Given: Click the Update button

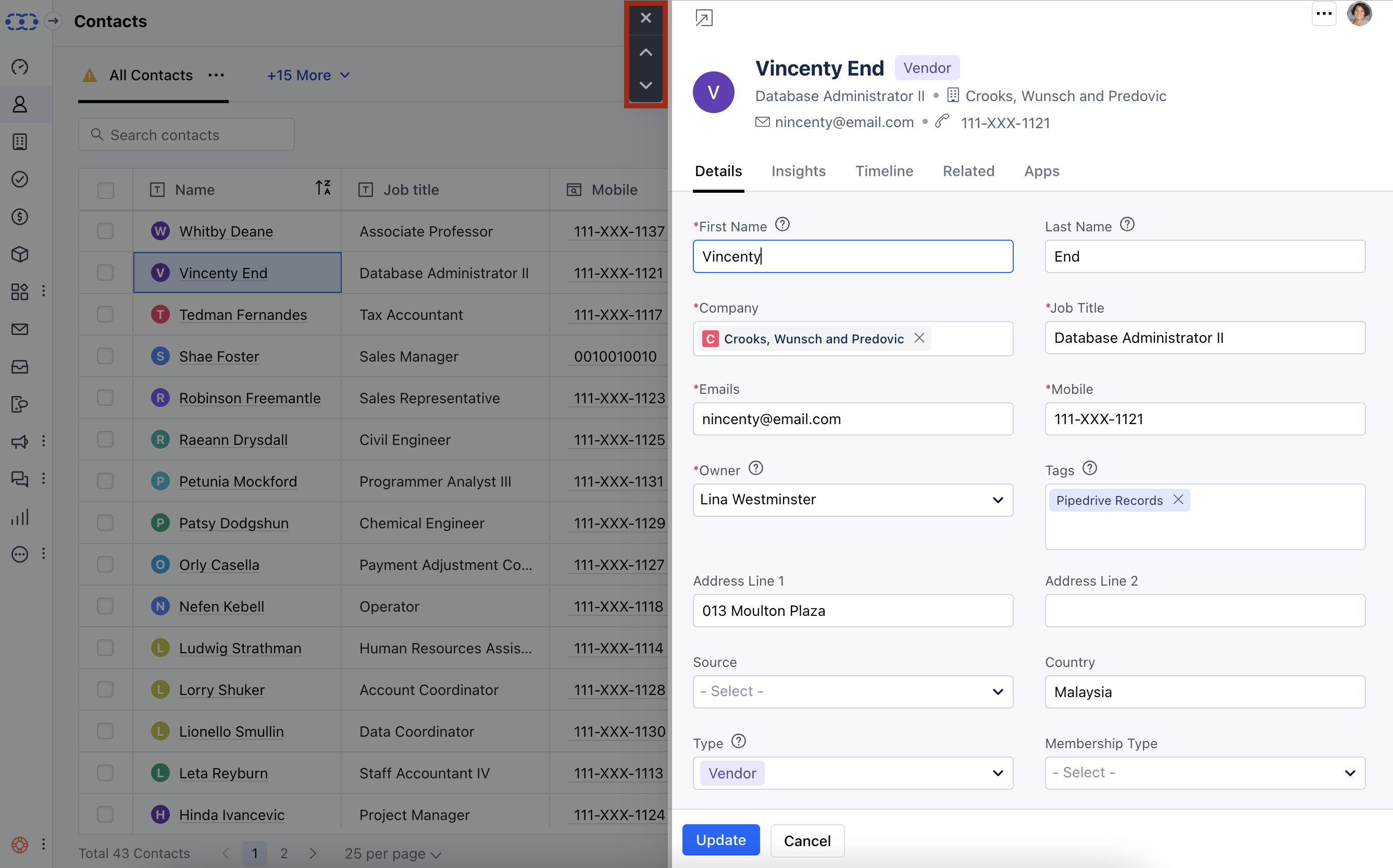Looking at the screenshot, I should point(720,840).
